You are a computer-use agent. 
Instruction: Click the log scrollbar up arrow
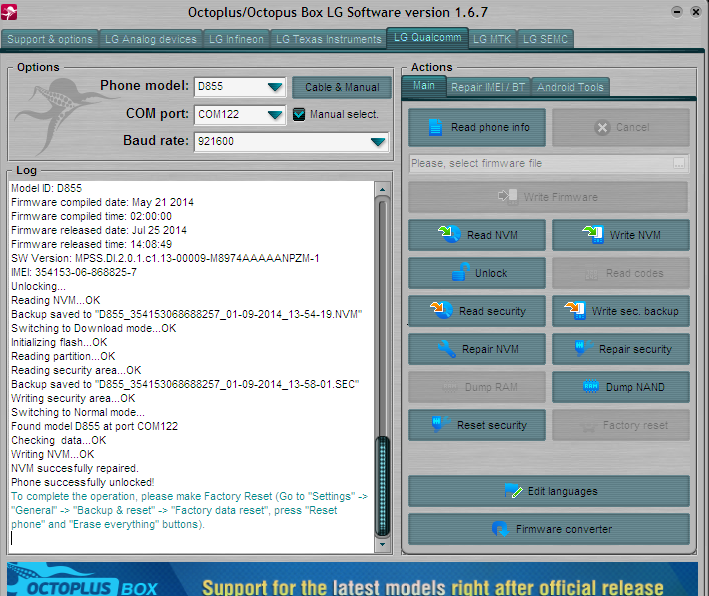point(383,189)
